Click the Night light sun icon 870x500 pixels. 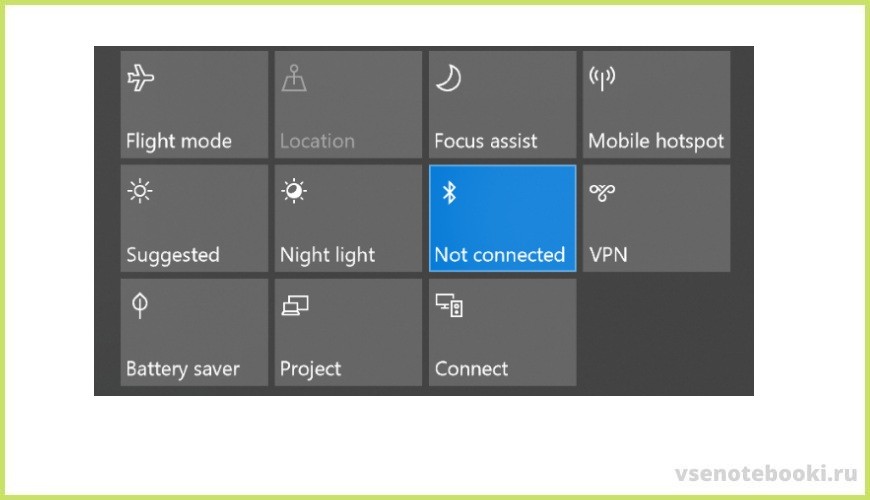294,192
